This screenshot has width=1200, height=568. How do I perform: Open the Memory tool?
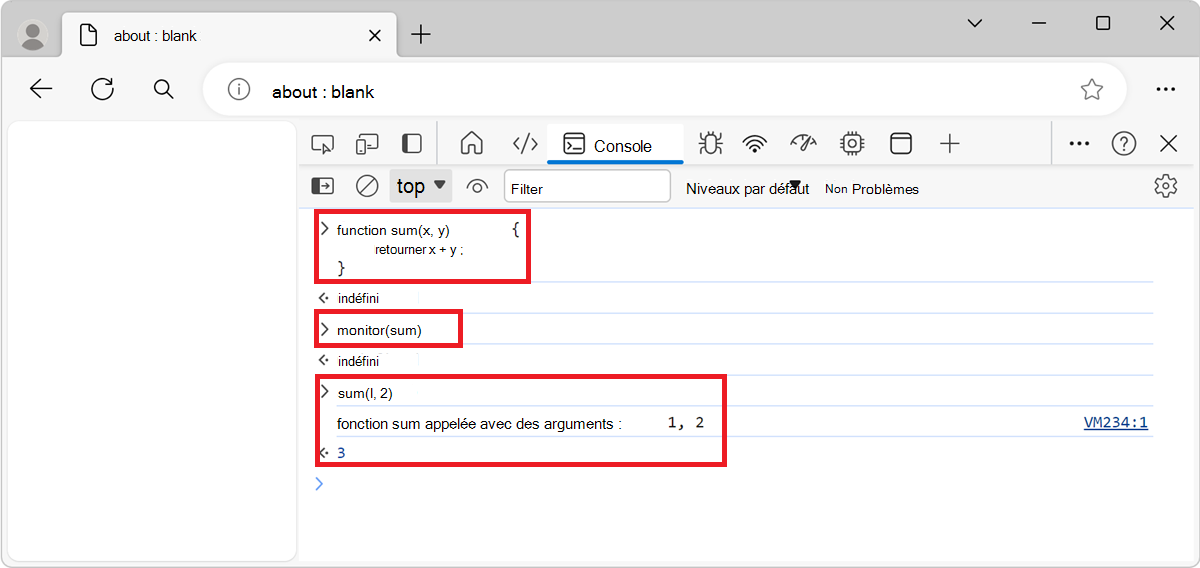pyautogui.click(x=852, y=144)
